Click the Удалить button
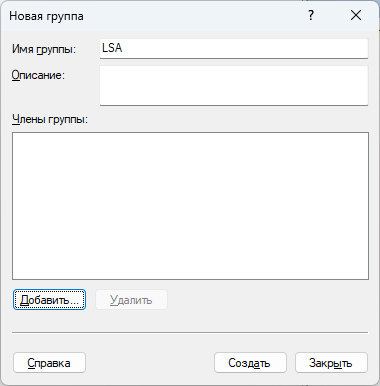Screen dimensions: 380x386 [131, 300]
